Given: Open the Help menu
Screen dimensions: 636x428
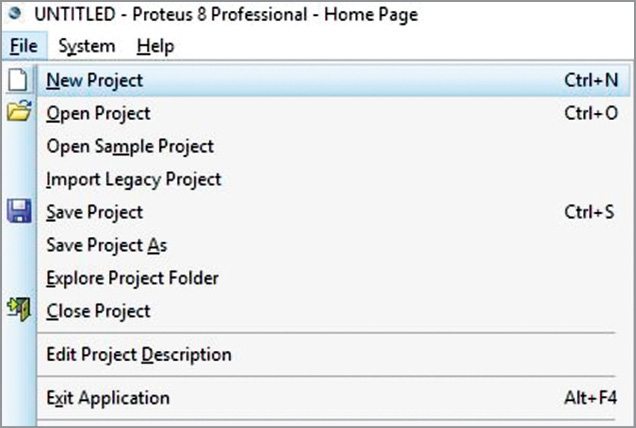Looking at the screenshot, I should [x=155, y=46].
